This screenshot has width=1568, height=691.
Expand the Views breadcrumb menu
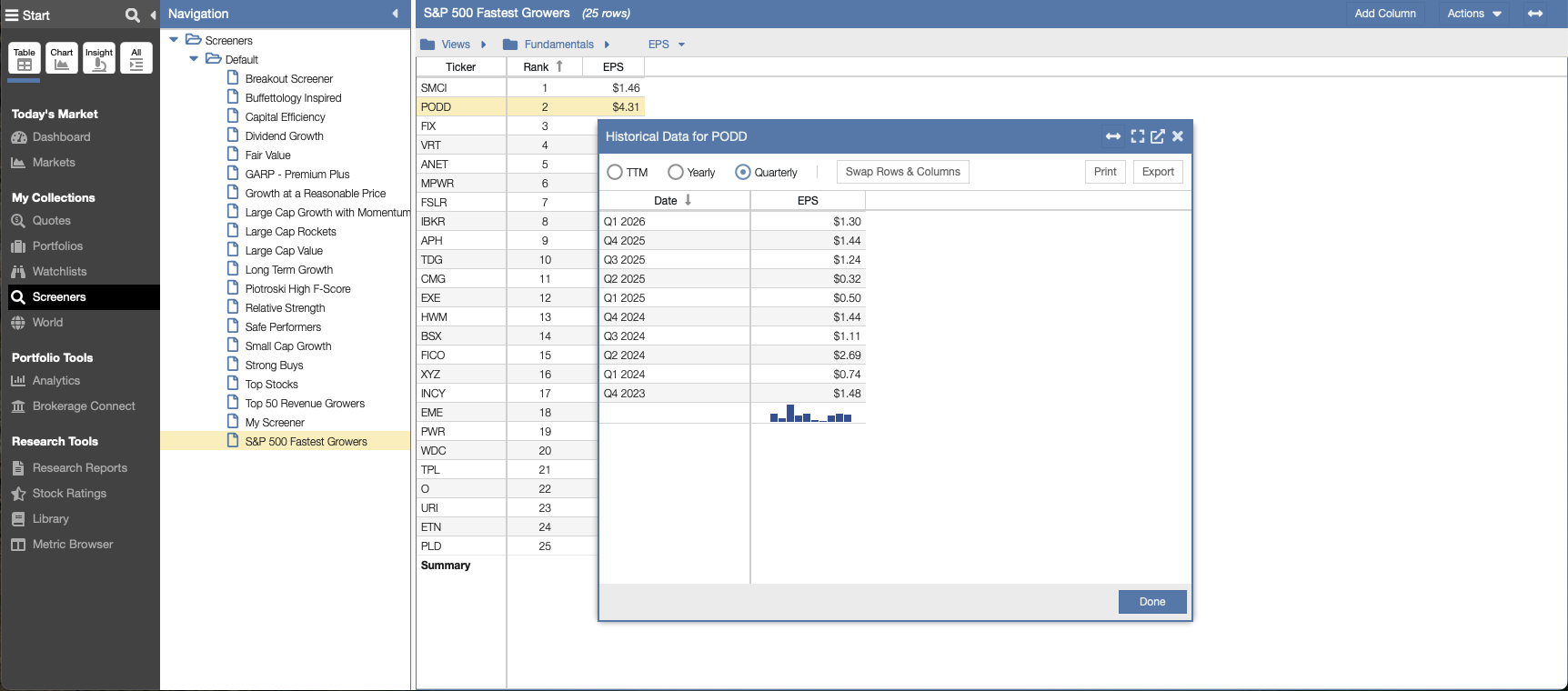484,45
